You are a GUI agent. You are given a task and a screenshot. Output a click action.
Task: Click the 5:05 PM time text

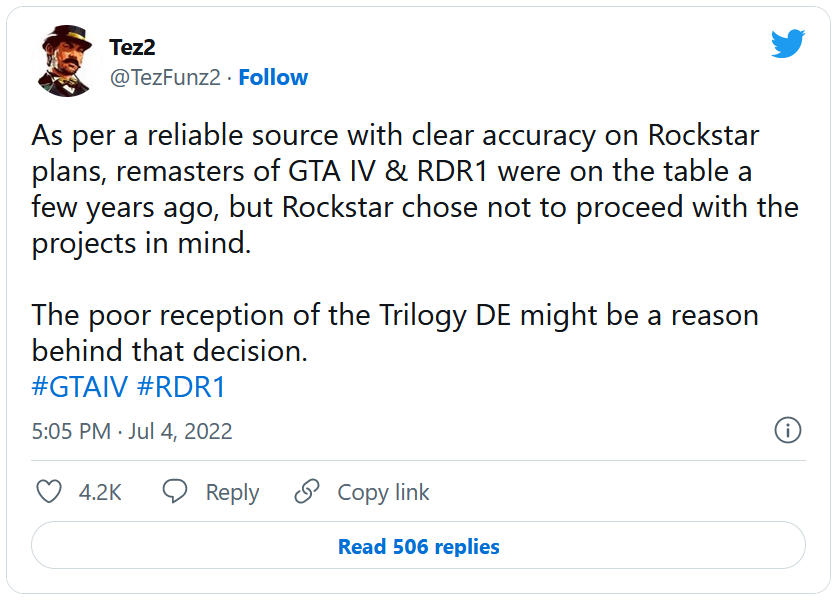(70, 431)
